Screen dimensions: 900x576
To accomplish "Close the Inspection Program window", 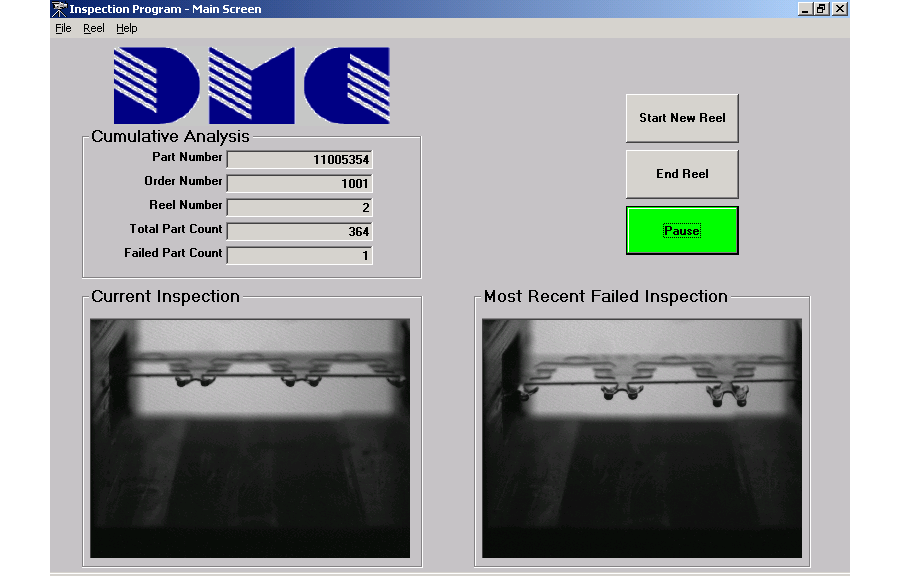I will (840, 9).
